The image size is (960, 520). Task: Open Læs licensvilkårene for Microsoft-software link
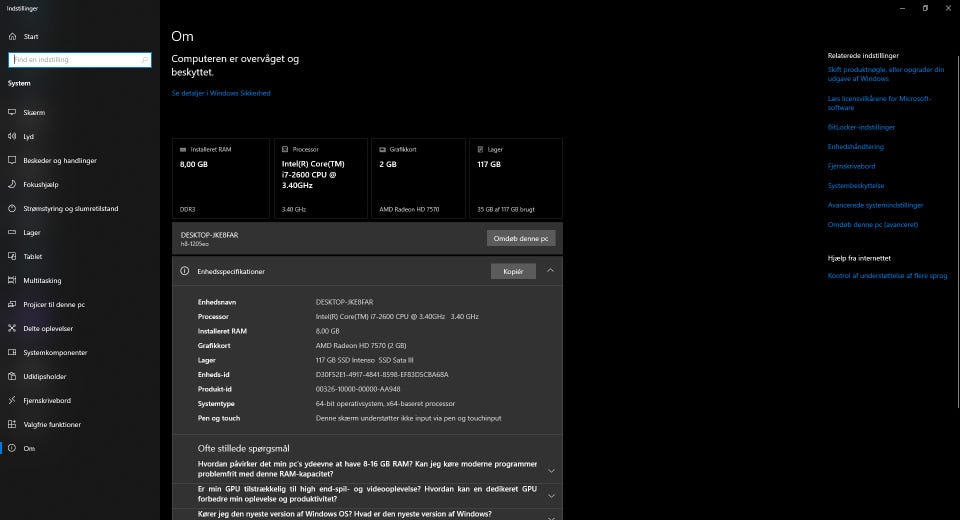coord(879,103)
